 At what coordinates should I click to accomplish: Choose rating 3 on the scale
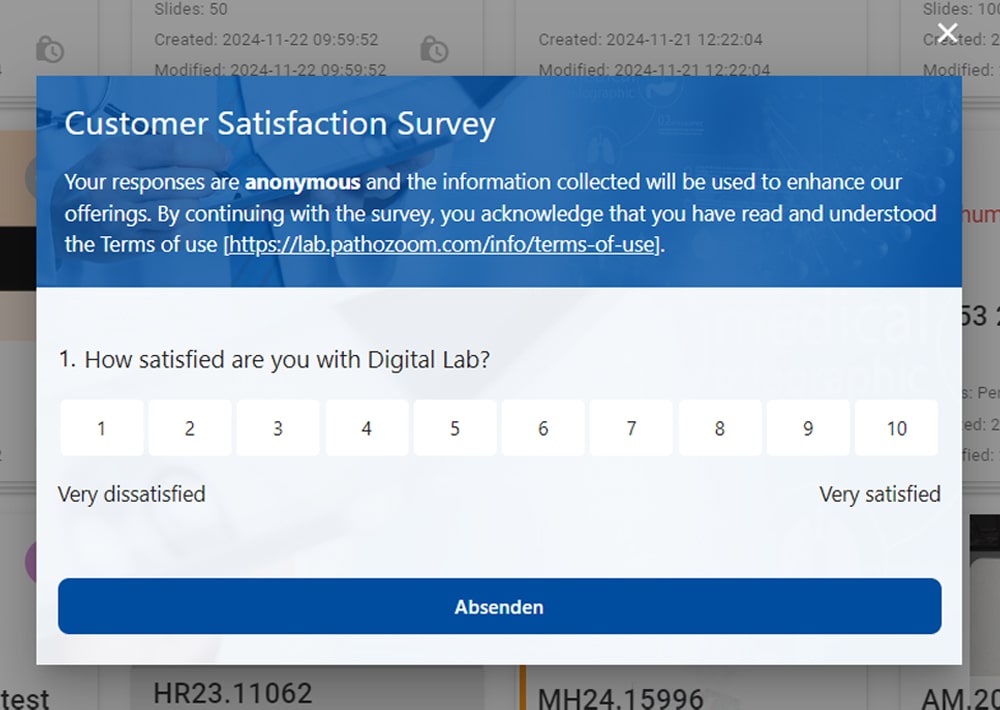278,428
